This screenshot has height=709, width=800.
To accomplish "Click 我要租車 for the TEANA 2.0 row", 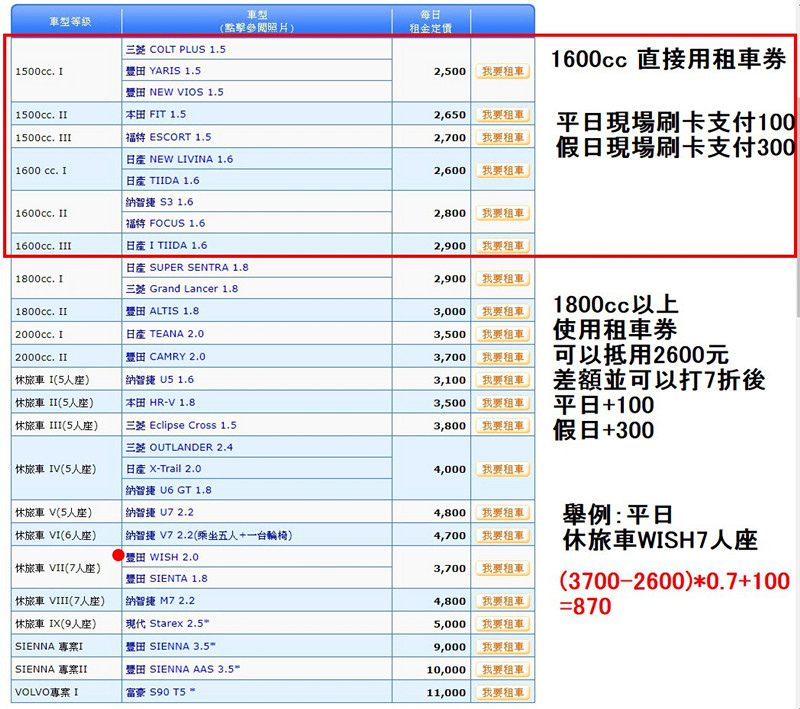I will pos(503,334).
